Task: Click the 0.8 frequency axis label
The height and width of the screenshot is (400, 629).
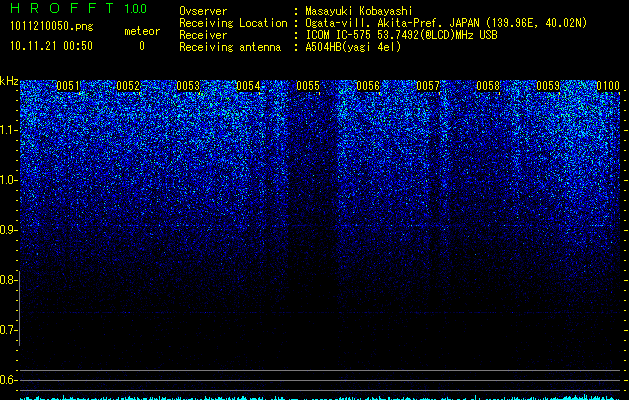Action: tap(8, 280)
